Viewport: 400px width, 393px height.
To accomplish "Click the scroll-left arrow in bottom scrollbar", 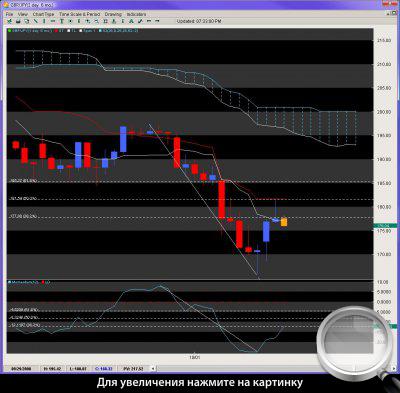I will 153,369.
